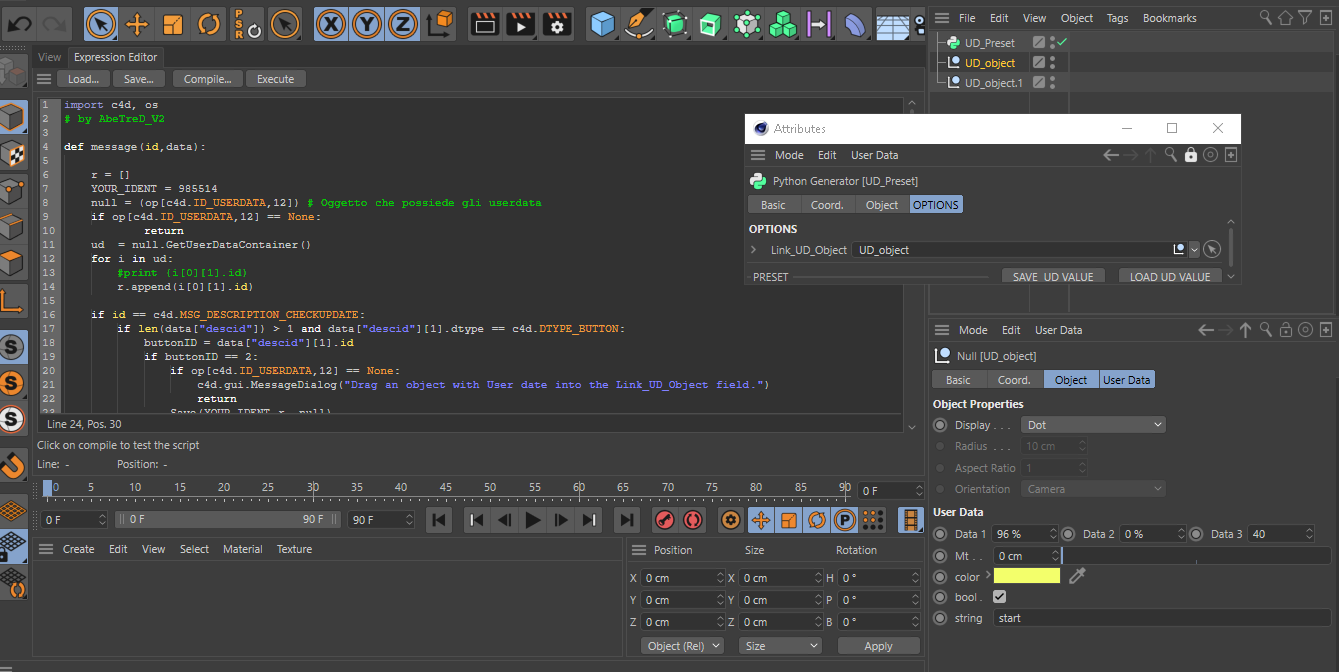This screenshot has height=672, width=1339.
Task: Go to the start of animation
Action: (x=440, y=520)
